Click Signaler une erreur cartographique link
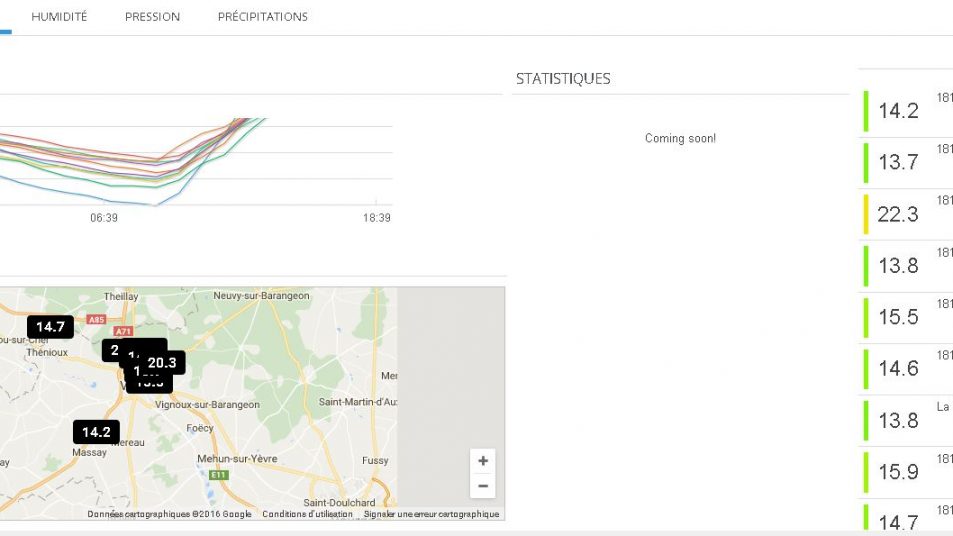The height and width of the screenshot is (536, 953). click(431, 514)
